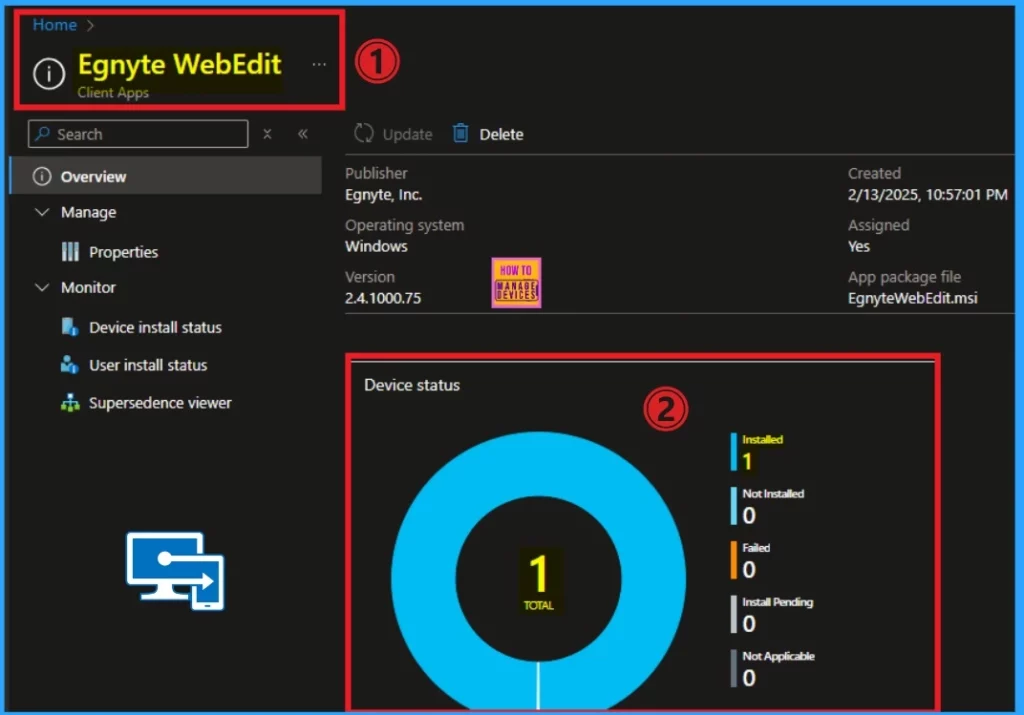This screenshot has width=1024, height=715.
Task: Click the light blue Not Installed color bar
Action: click(x=733, y=506)
